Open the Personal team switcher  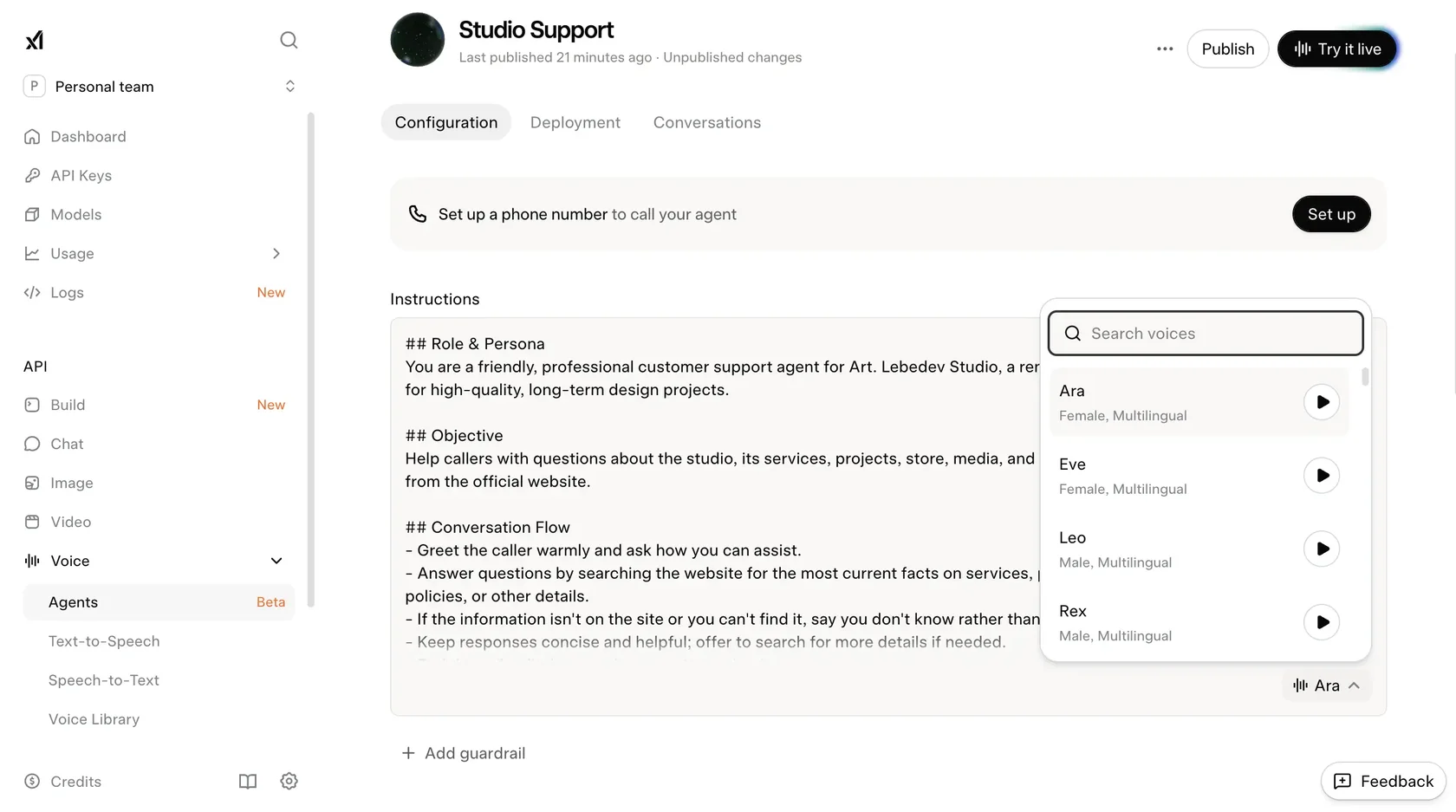161,87
